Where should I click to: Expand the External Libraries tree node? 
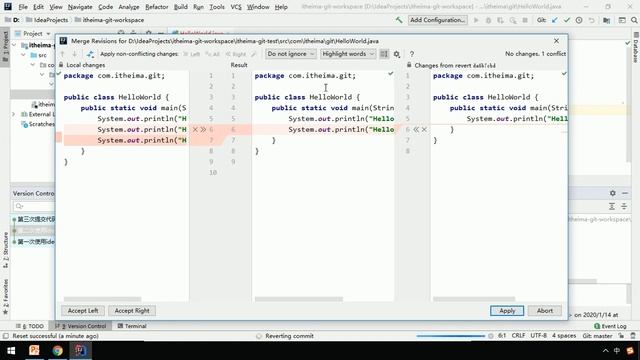(13, 114)
